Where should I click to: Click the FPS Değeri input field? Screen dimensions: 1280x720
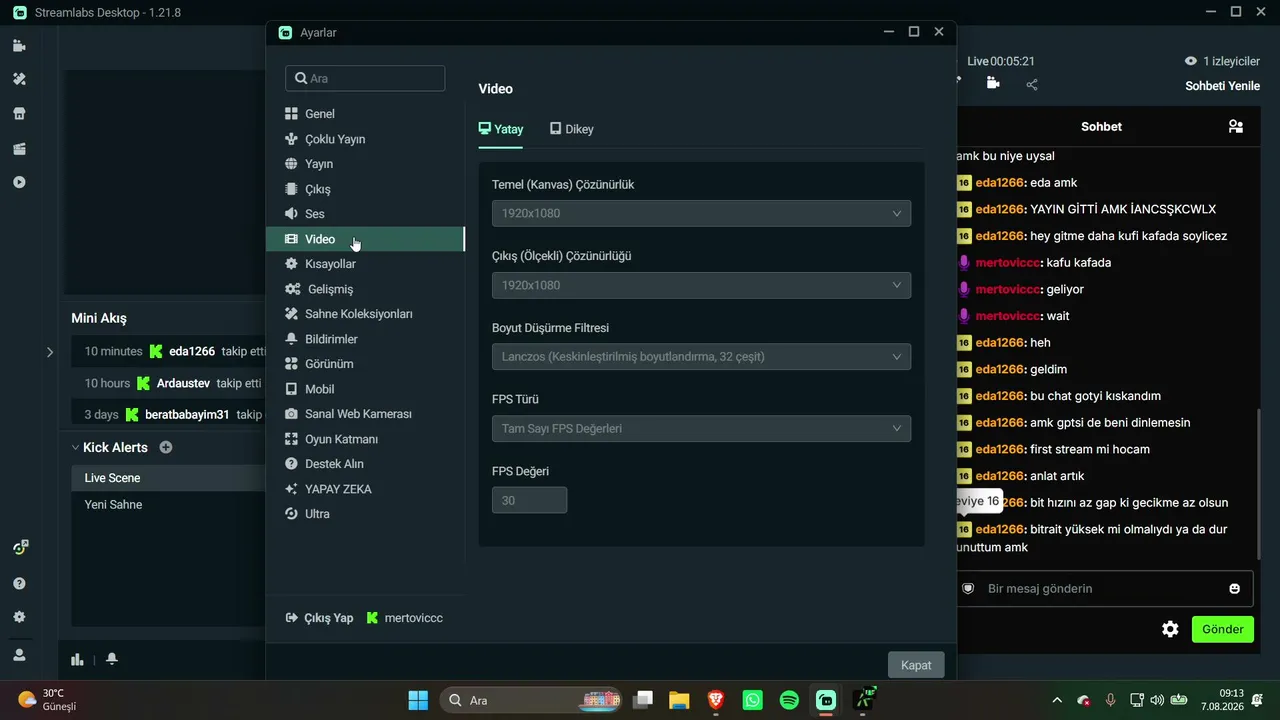tap(529, 500)
